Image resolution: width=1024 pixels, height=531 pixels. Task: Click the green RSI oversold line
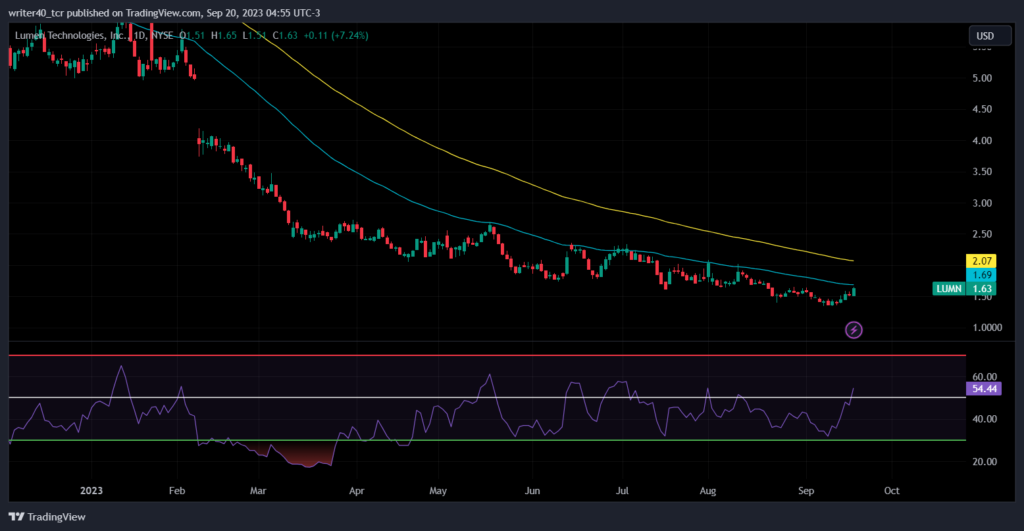pyautogui.click(x=487, y=440)
